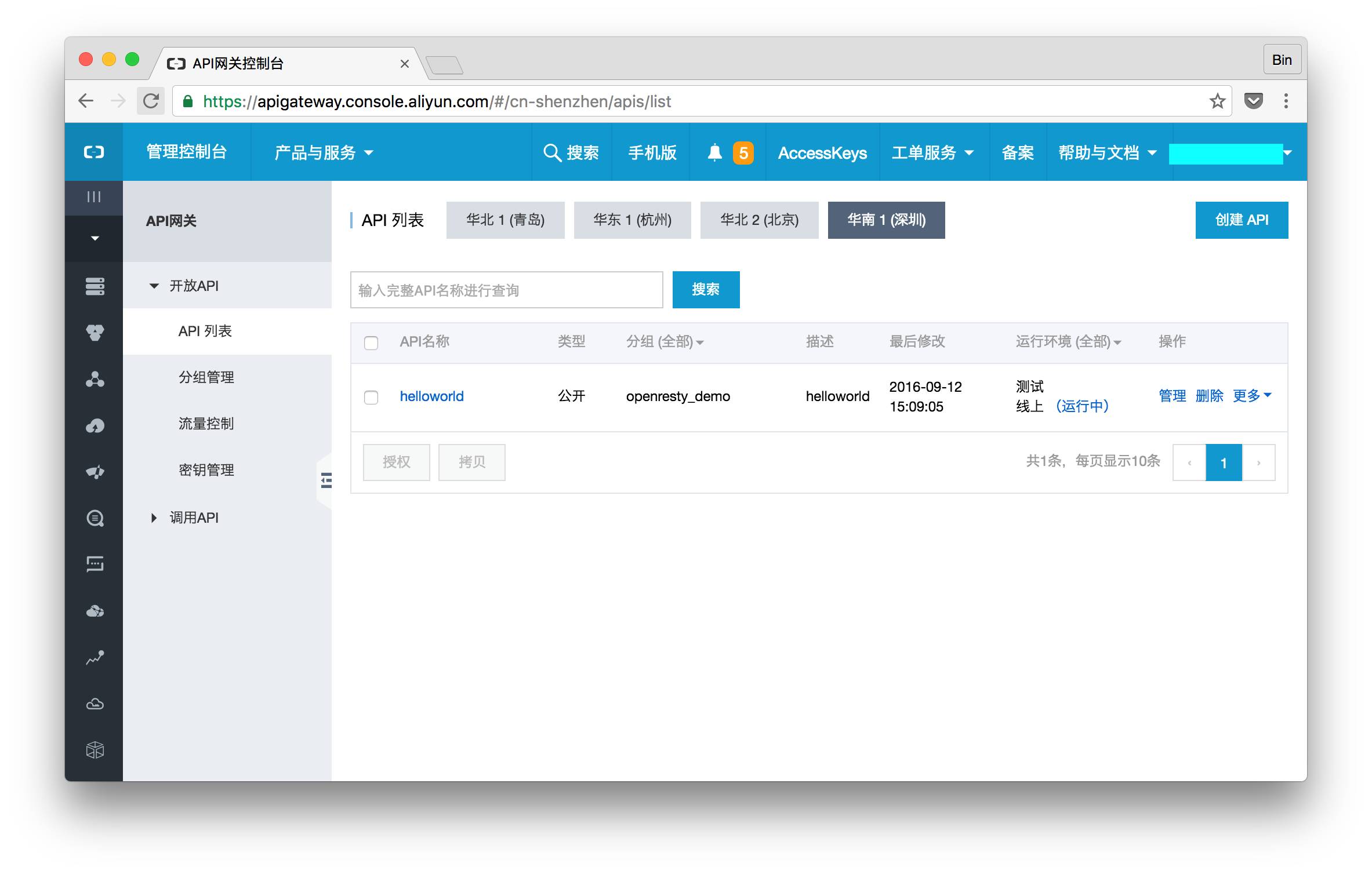
Task: Click the API name search input field
Action: click(507, 290)
